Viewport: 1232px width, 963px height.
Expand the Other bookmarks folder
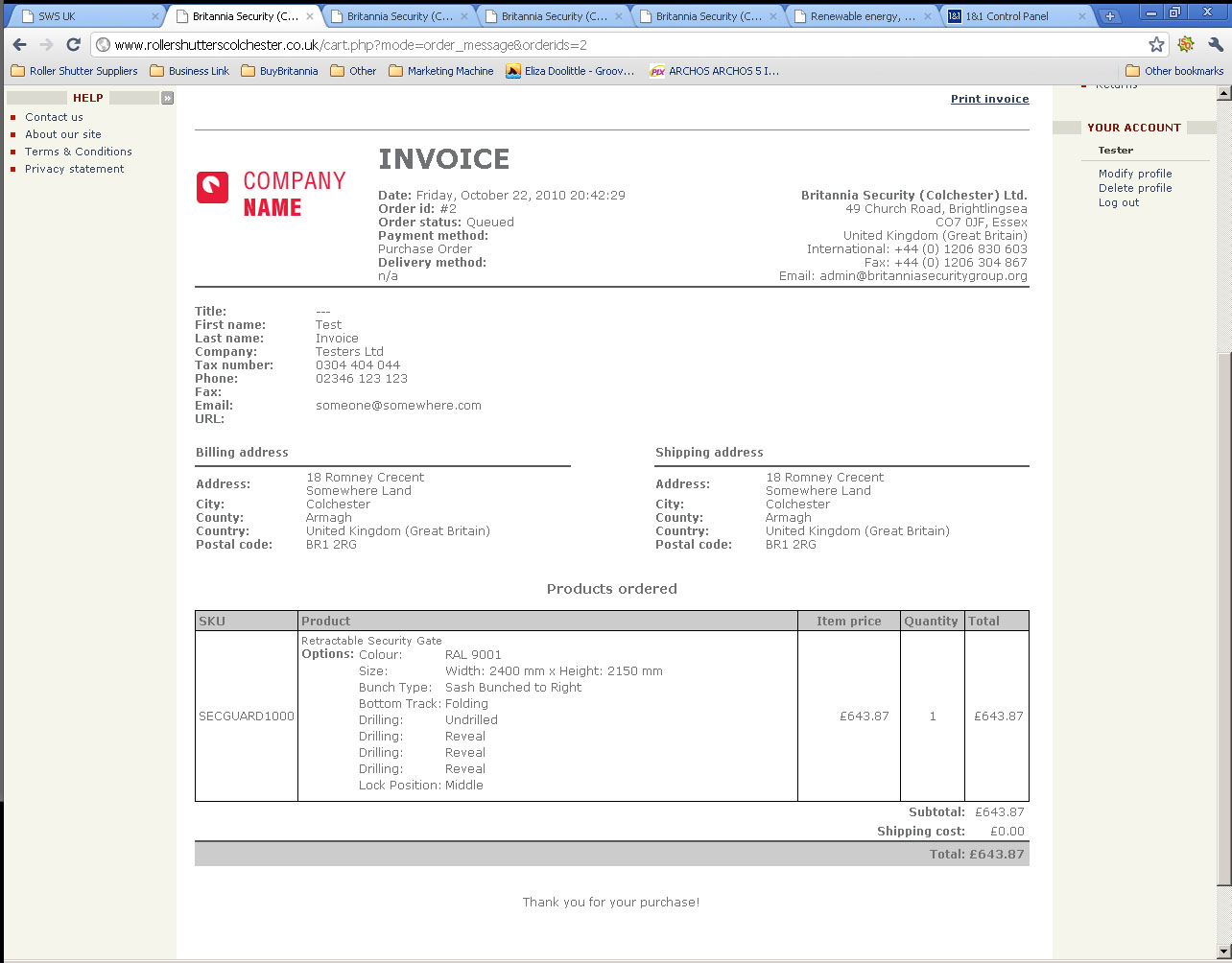[x=1174, y=71]
